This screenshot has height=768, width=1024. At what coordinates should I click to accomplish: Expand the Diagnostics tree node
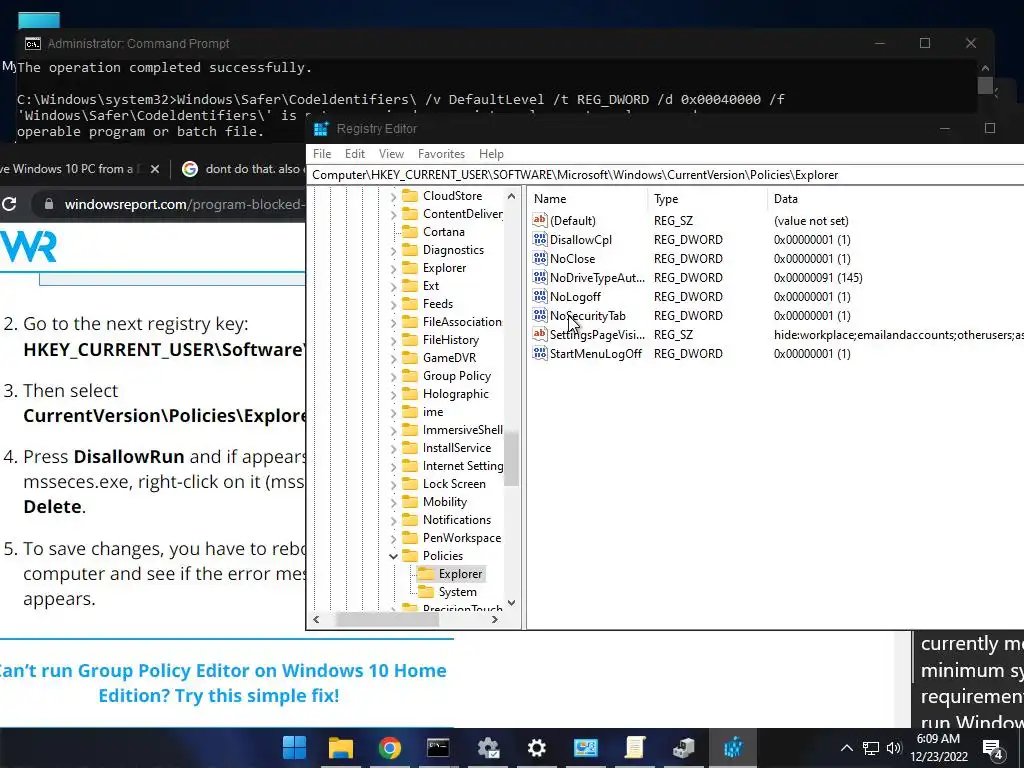[393, 250]
